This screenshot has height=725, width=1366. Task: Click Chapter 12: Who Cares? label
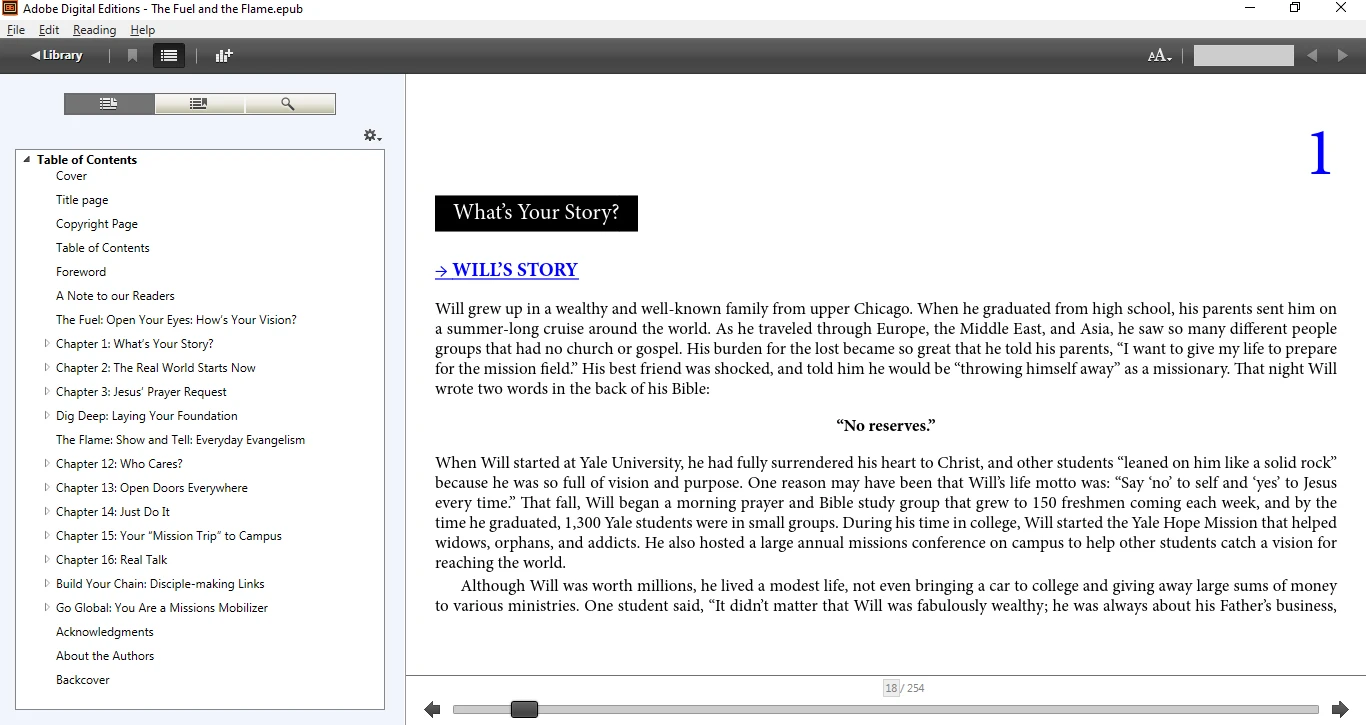119,464
